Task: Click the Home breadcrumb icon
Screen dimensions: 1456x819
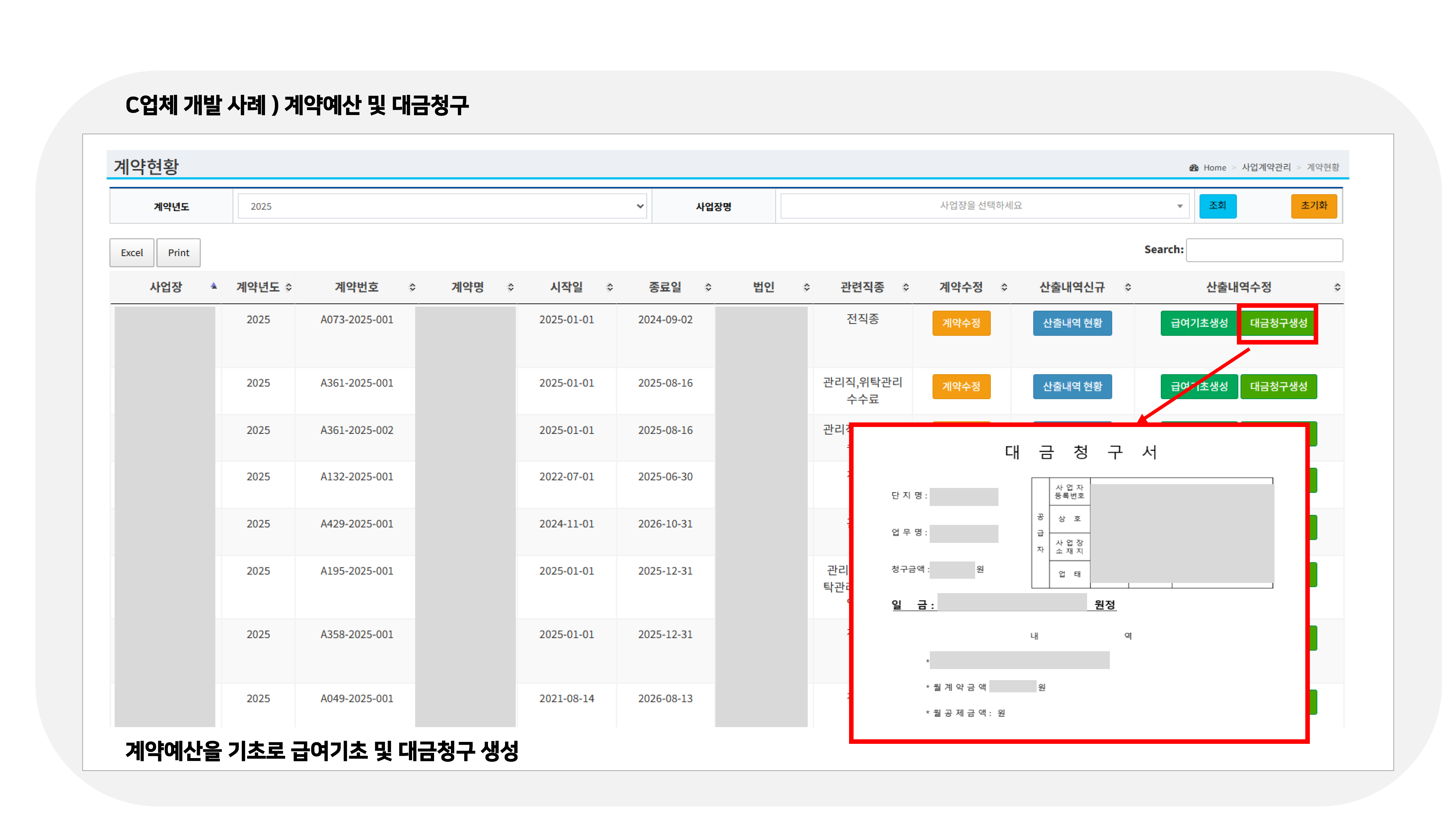Action: tap(1194, 168)
